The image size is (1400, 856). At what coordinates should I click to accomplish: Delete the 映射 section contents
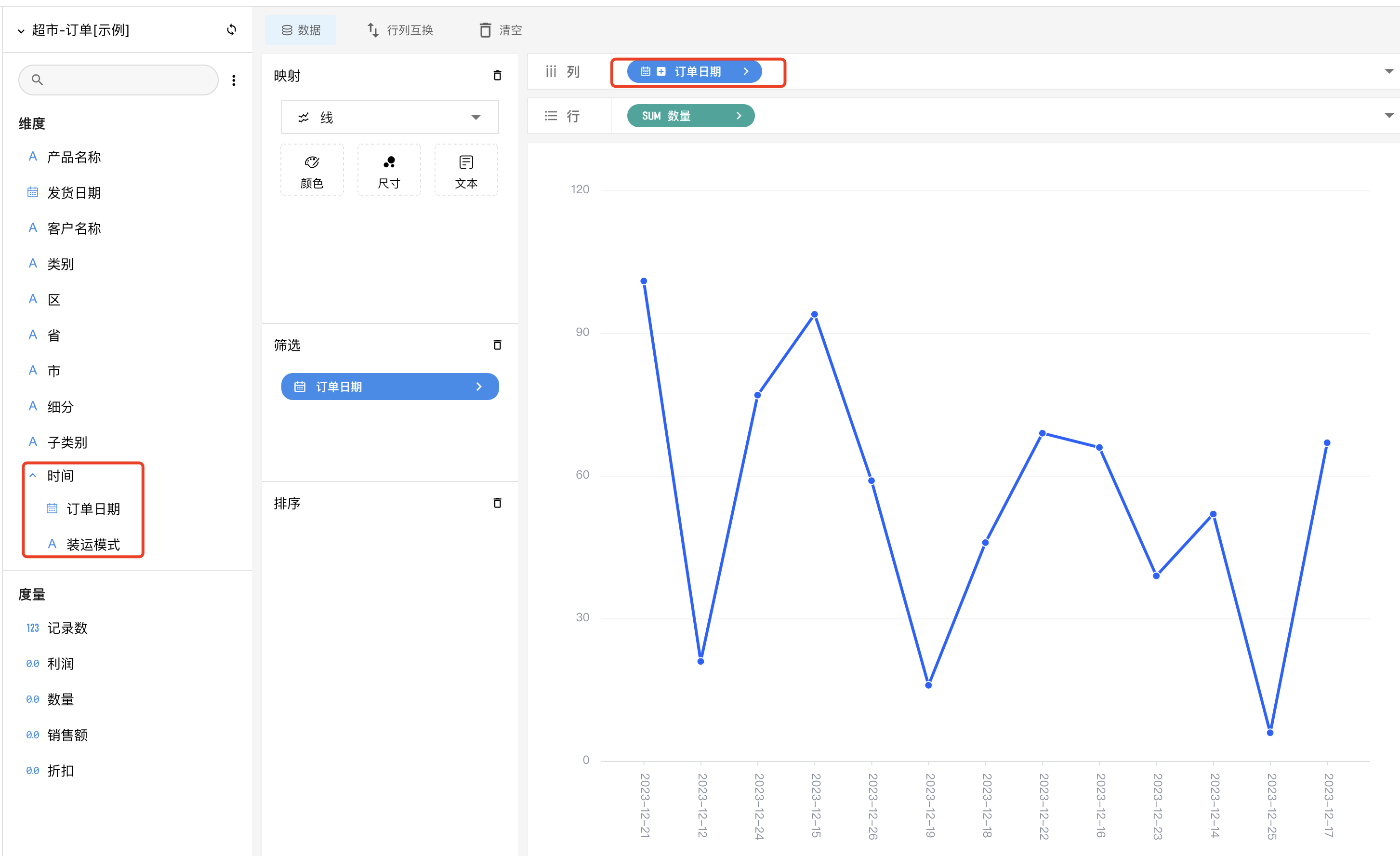coord(497,75)
